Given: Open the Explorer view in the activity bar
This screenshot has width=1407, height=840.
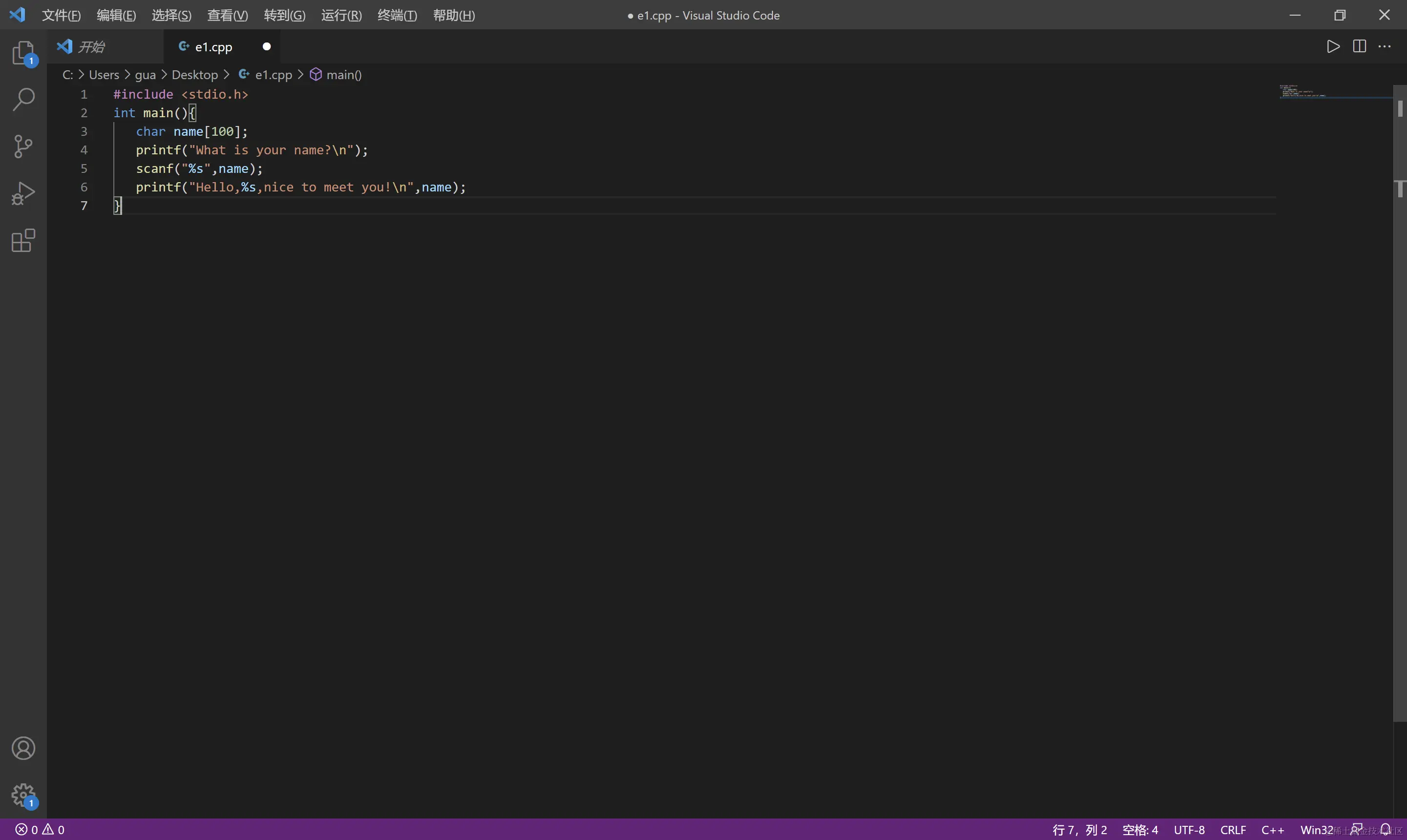Looking at the screenshot, I should 23,53.
